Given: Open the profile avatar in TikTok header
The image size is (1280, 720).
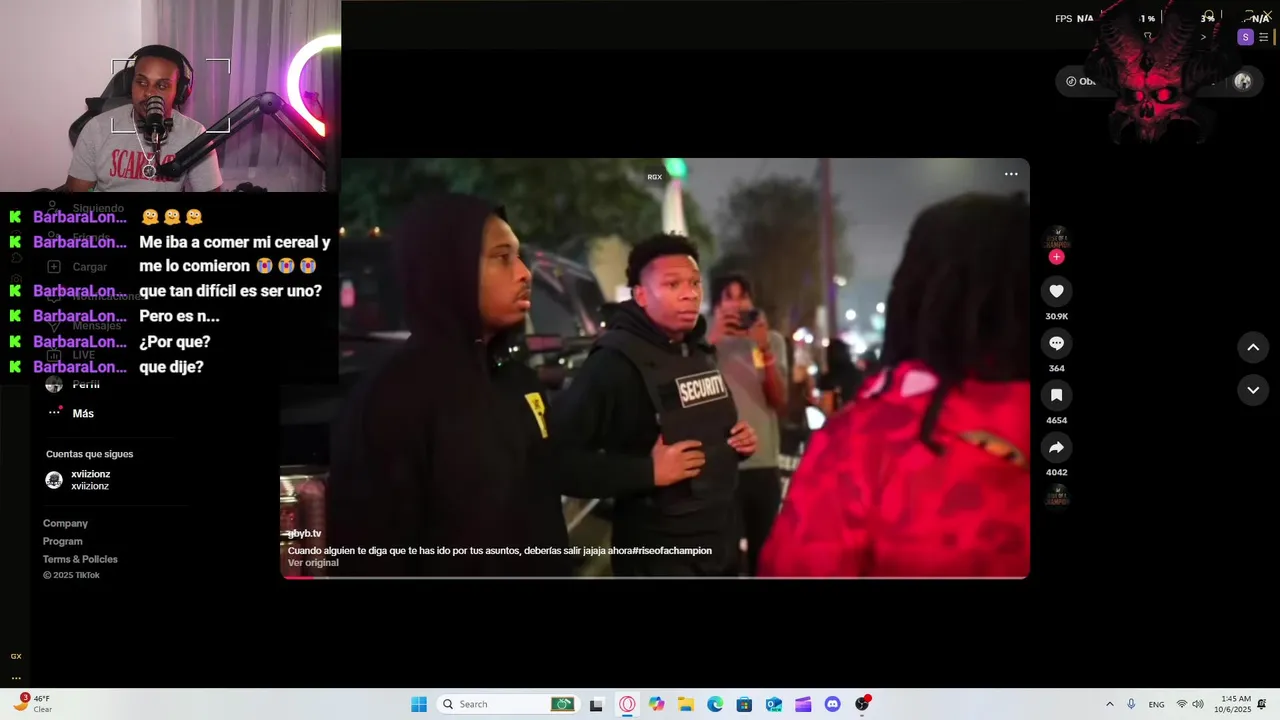Looking at the screenshot, I should [x=1242, y=82].
